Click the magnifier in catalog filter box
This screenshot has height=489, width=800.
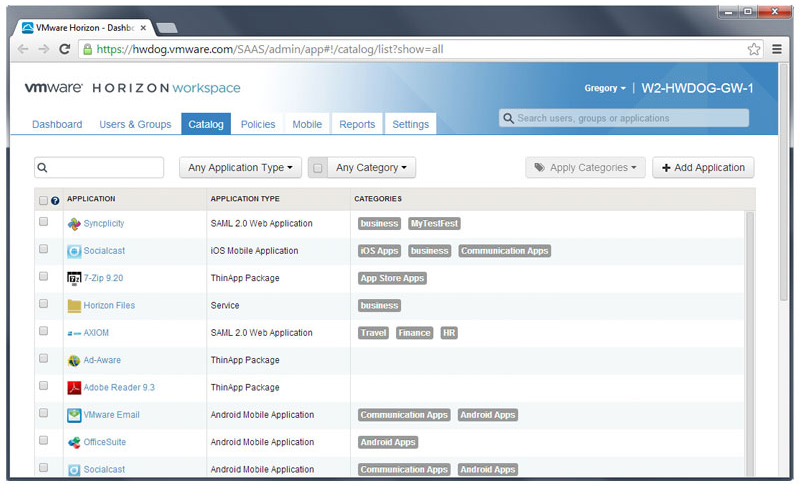tap(42, 167)
